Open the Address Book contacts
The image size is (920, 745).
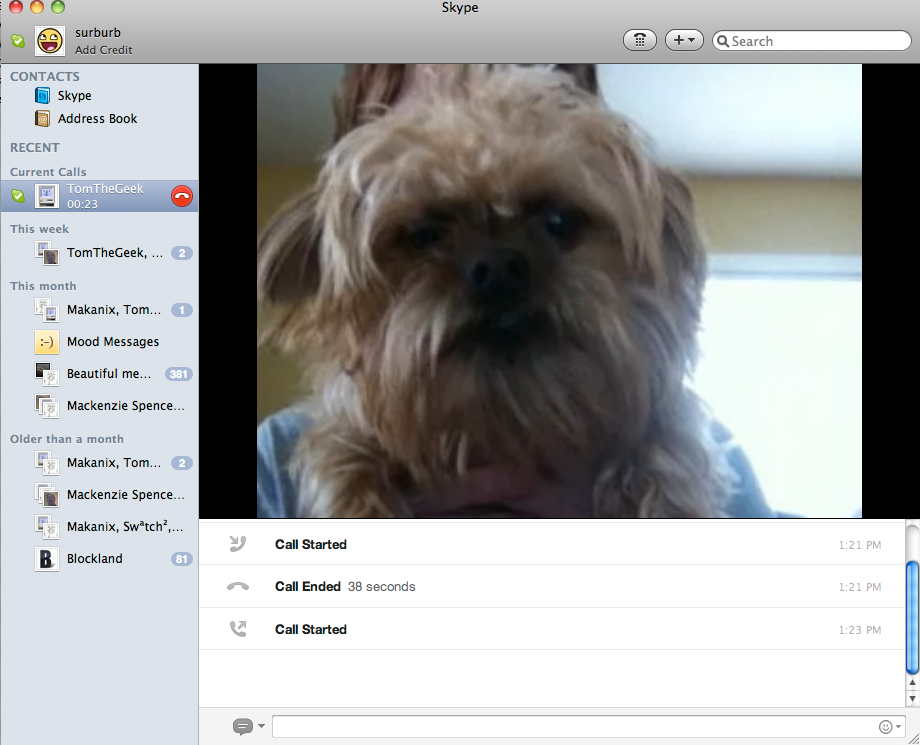click(x=97, y=119)
